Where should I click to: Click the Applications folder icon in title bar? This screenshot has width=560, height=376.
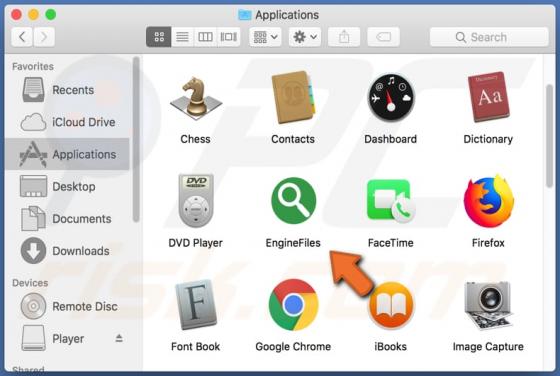tap(245, 15)
